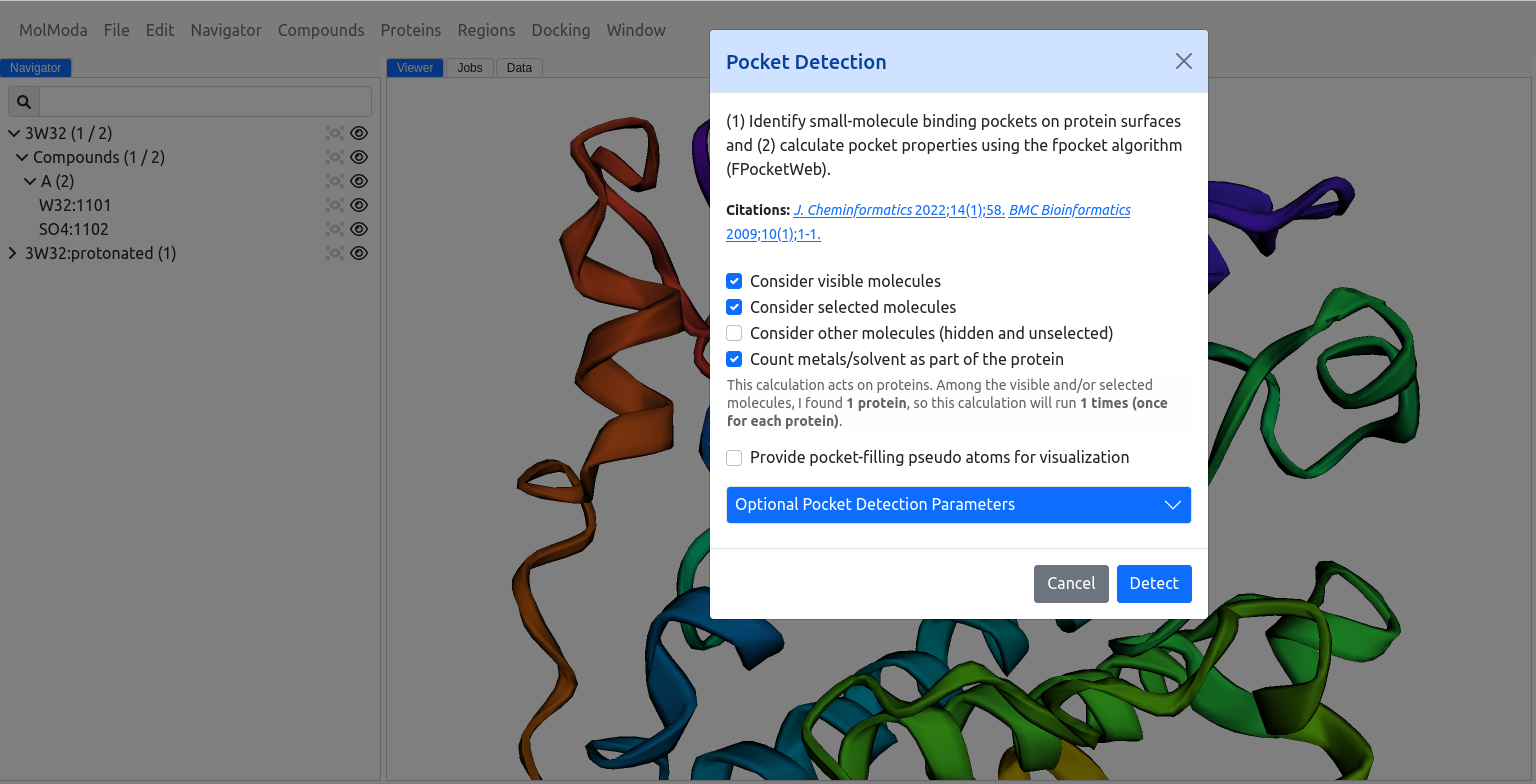Viewport: 1536px width, 784px height.
Task: Expand Optional Pocket Detection Parameters
Action: click(x=958, y=505)
